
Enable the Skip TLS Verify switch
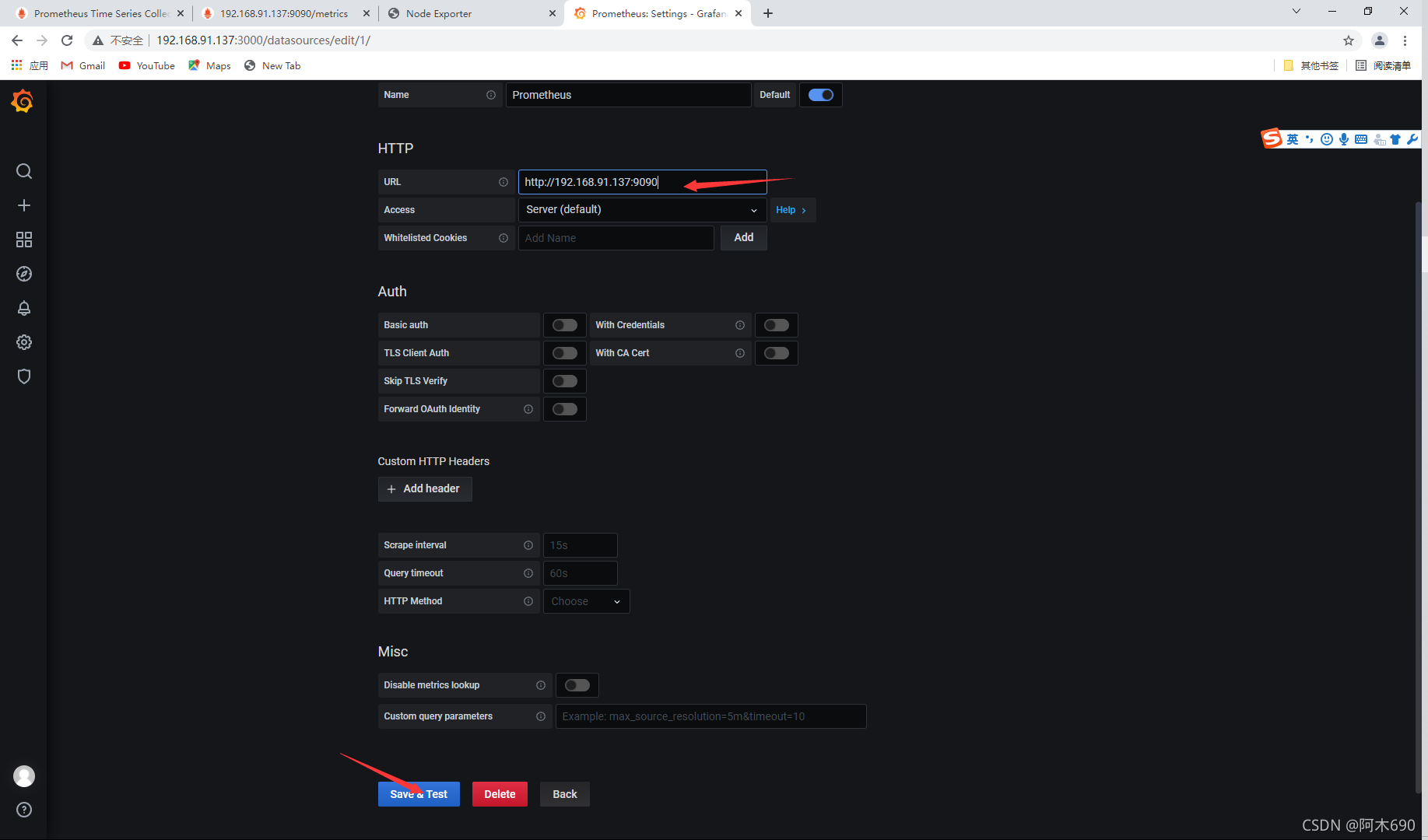point(565,381)
